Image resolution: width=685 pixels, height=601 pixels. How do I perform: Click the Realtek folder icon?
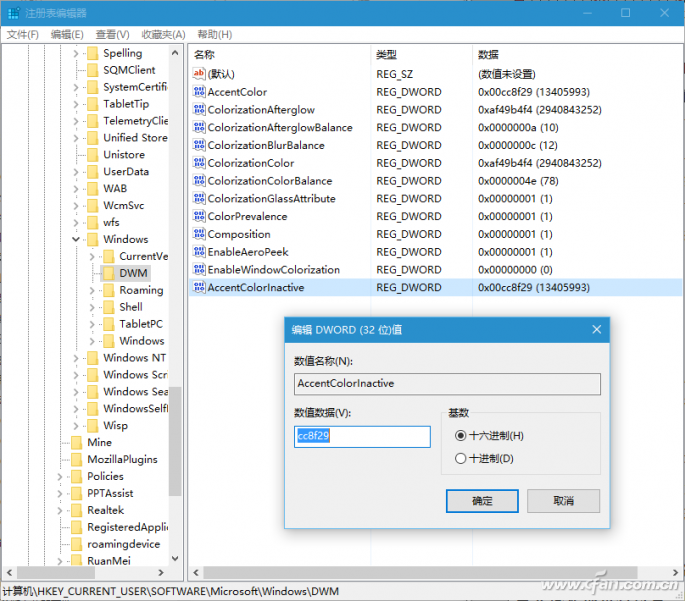tap(76, 510)
